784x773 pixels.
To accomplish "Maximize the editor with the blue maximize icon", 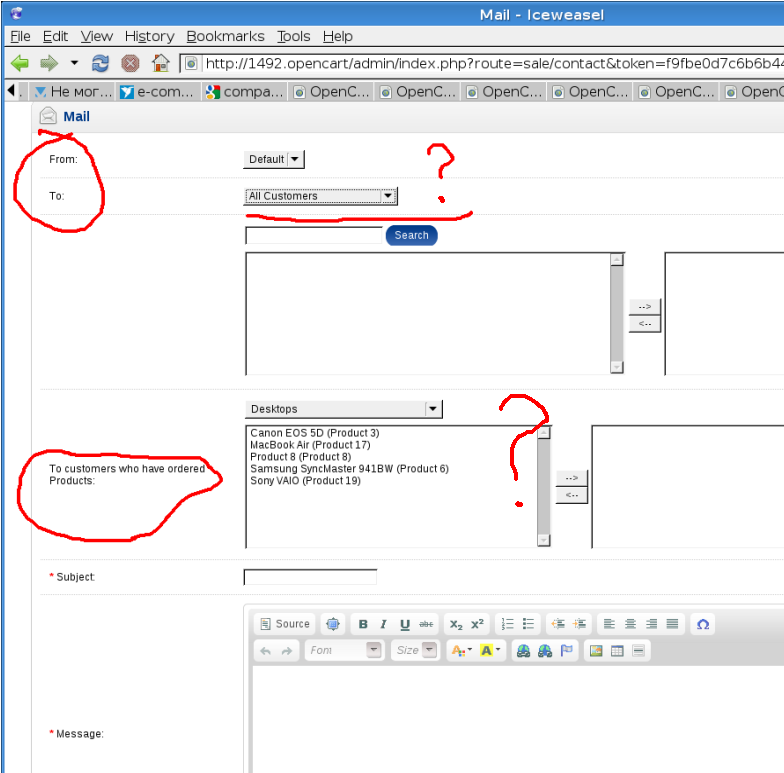I will [x=332, y=624].
